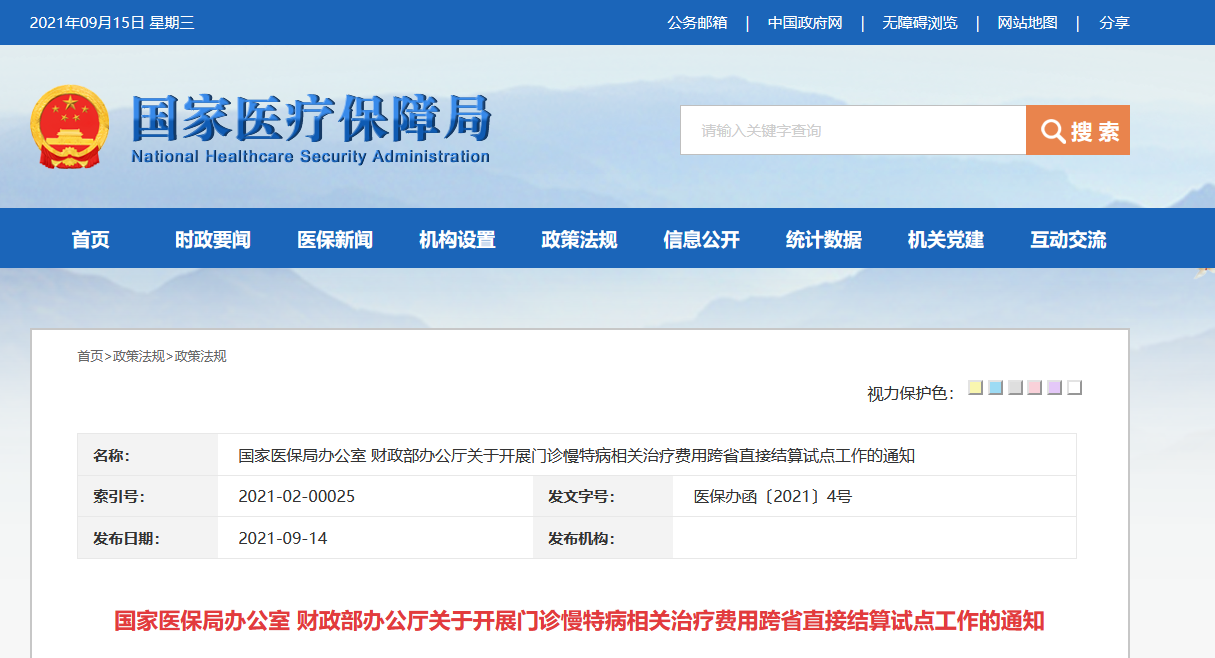Viewport: 1215px width, 658px height.
Task: Click document number 医保办函〔2021〕4号
Action: (x=773, y=496)
